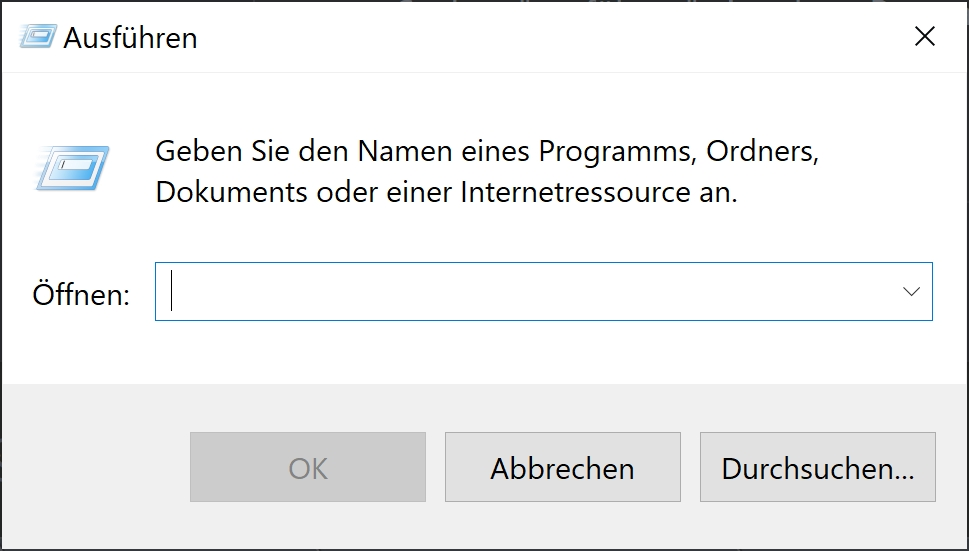This screenshot has width=969, height=551.
Task: Click into the Öffnen text input field
Action: [x=520, y=292]
